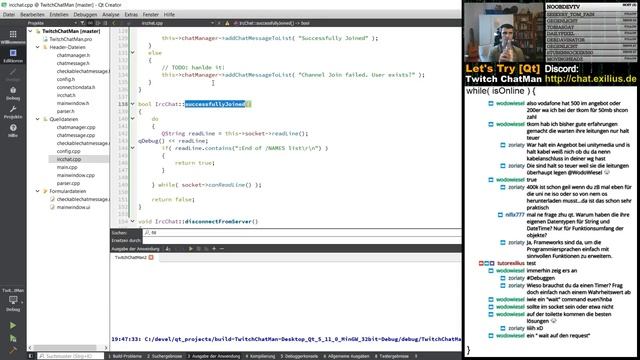
Task: Toggle the left sidebar visibility icon
Action: [31, 356]
